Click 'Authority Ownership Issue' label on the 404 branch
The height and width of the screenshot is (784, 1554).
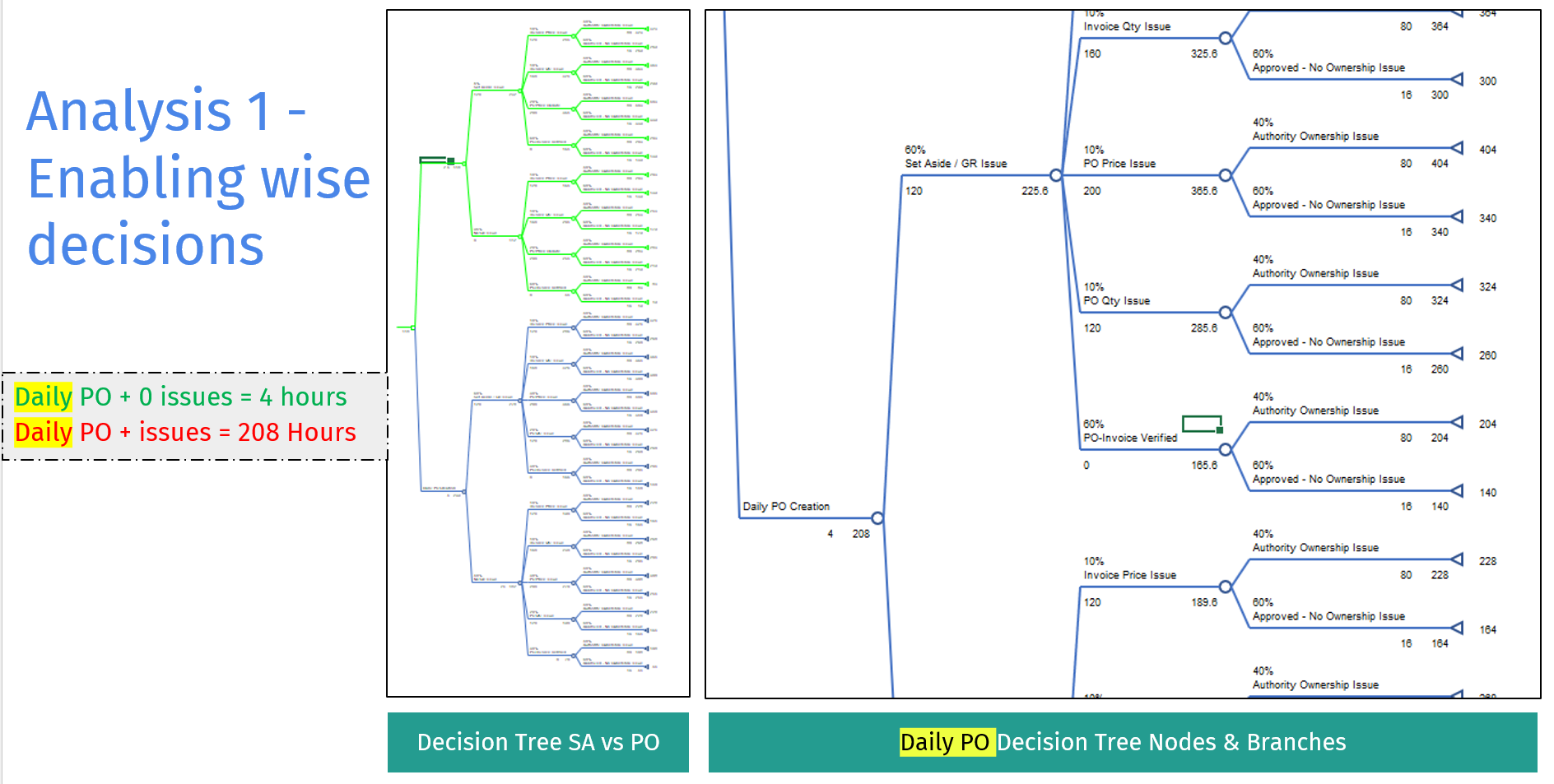point(1315,137)
